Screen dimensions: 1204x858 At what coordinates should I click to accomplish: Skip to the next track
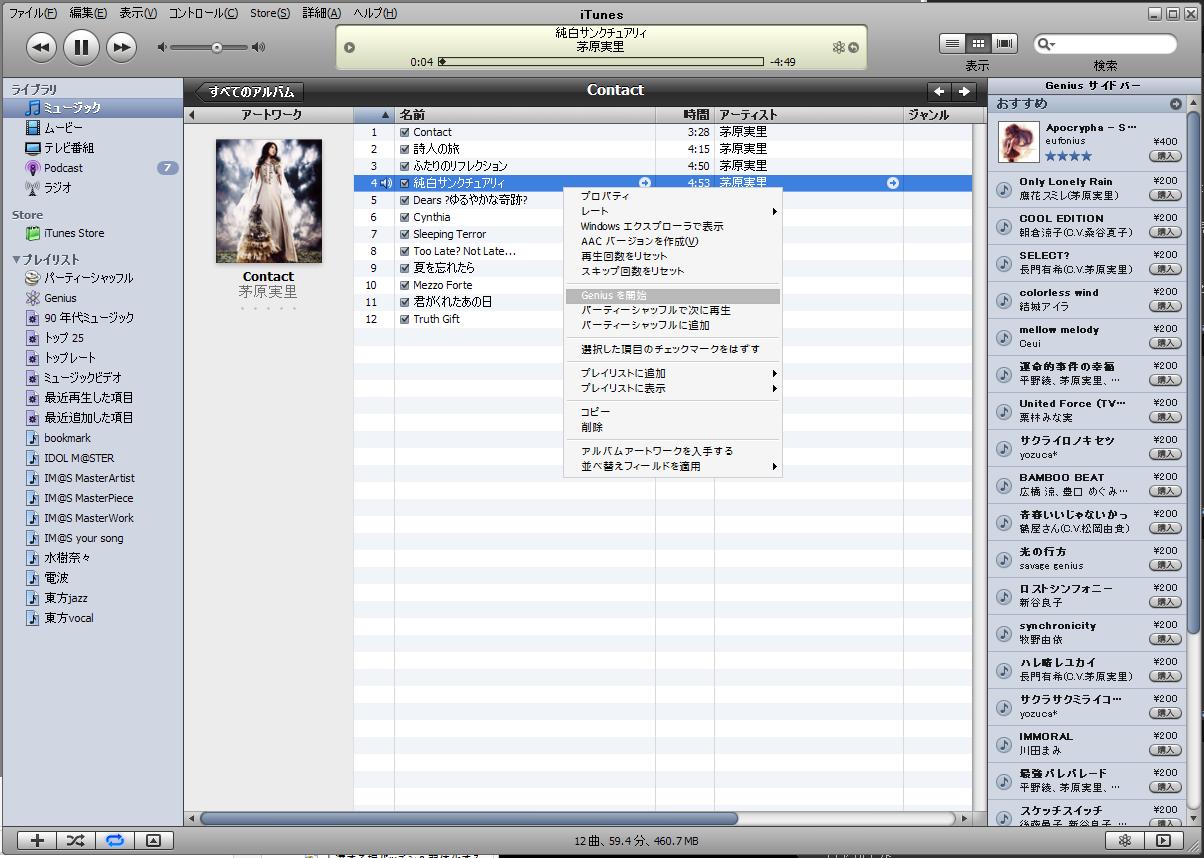click(121, 47)
